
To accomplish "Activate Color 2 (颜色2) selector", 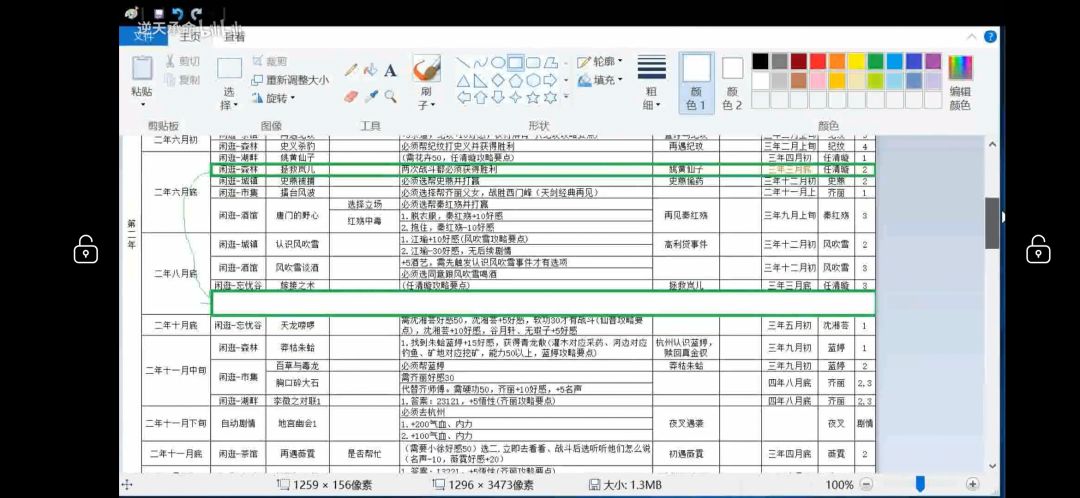I will coord(733,83).
